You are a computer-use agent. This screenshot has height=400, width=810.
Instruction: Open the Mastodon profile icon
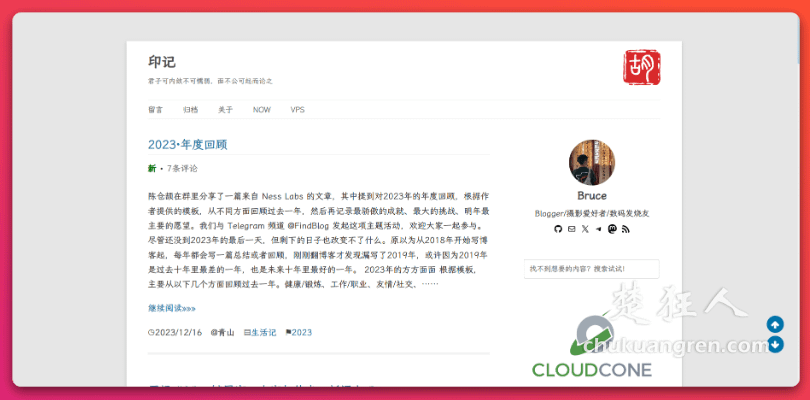(612, 229)
